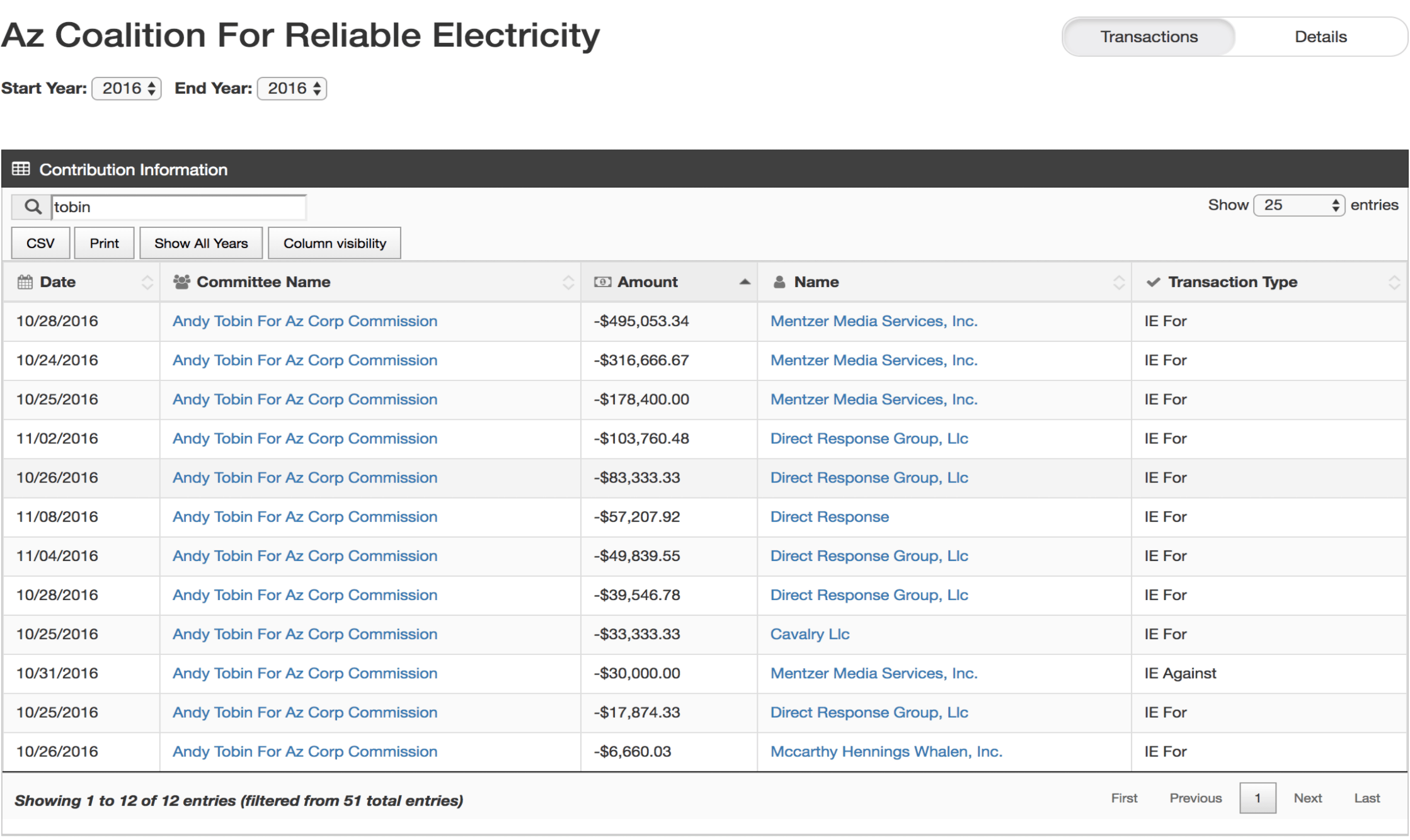
Task: Click the Showing 1 to 12 entries summary
Action: point(239,800)
